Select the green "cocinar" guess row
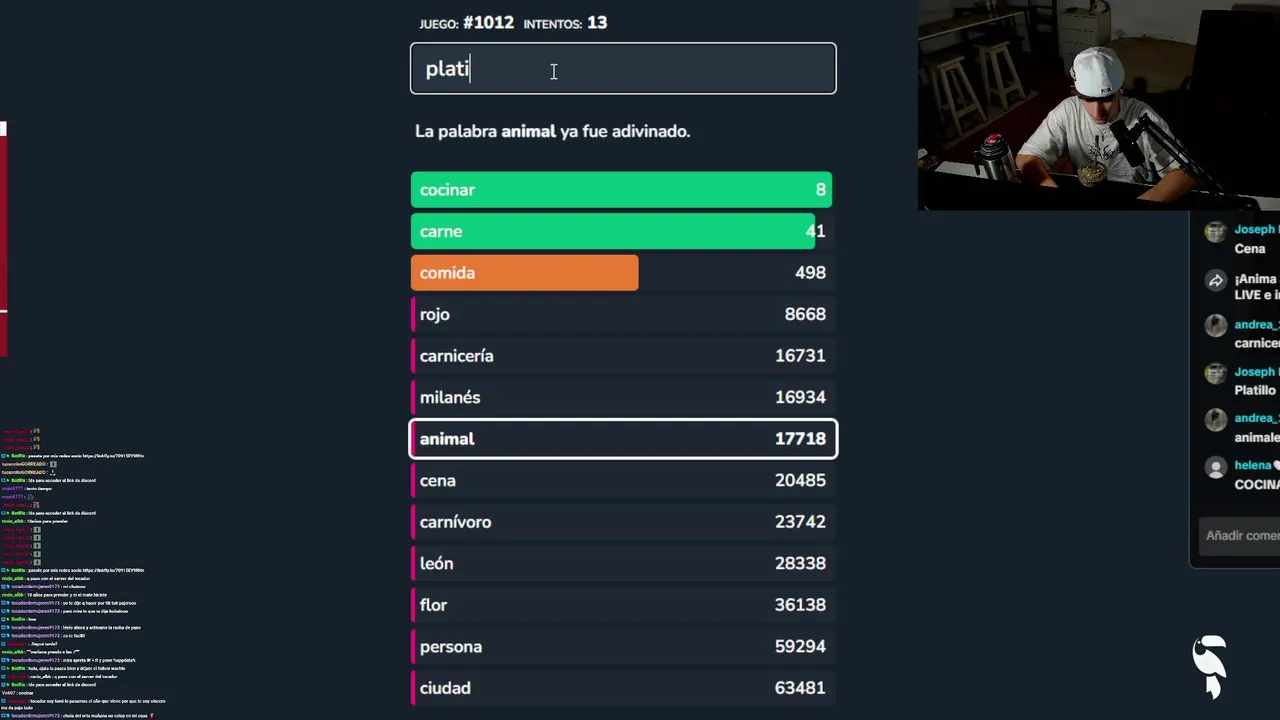This screenshot has height=720, width=1280. coord(621,190)
